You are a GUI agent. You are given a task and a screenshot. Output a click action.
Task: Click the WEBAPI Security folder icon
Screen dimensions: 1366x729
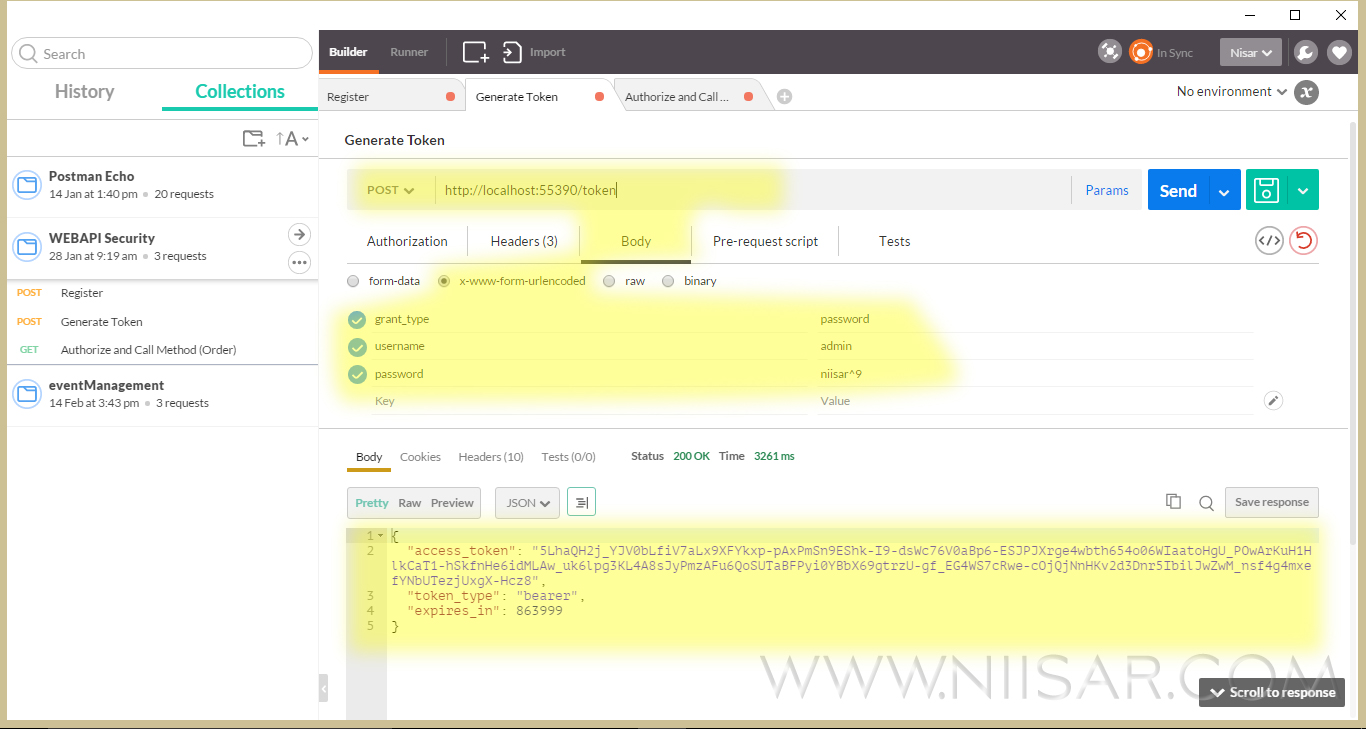pyautogui.click(x=26, y=246)
